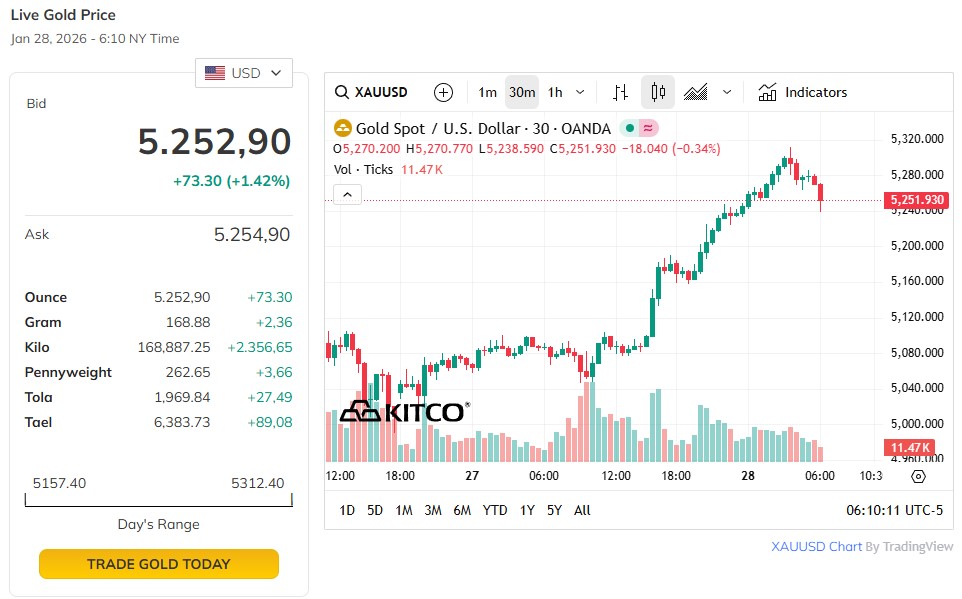Select the area chart style icon
This screenshot has width=962, height=599.
(x=696, y=92)
